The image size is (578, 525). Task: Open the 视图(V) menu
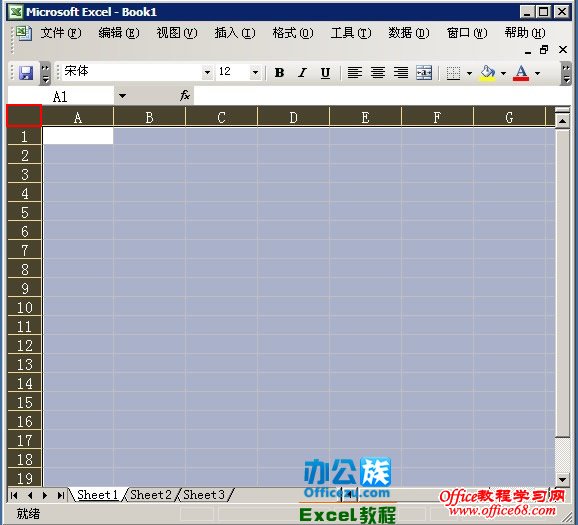pyautogui.click(x=177, y=33)
